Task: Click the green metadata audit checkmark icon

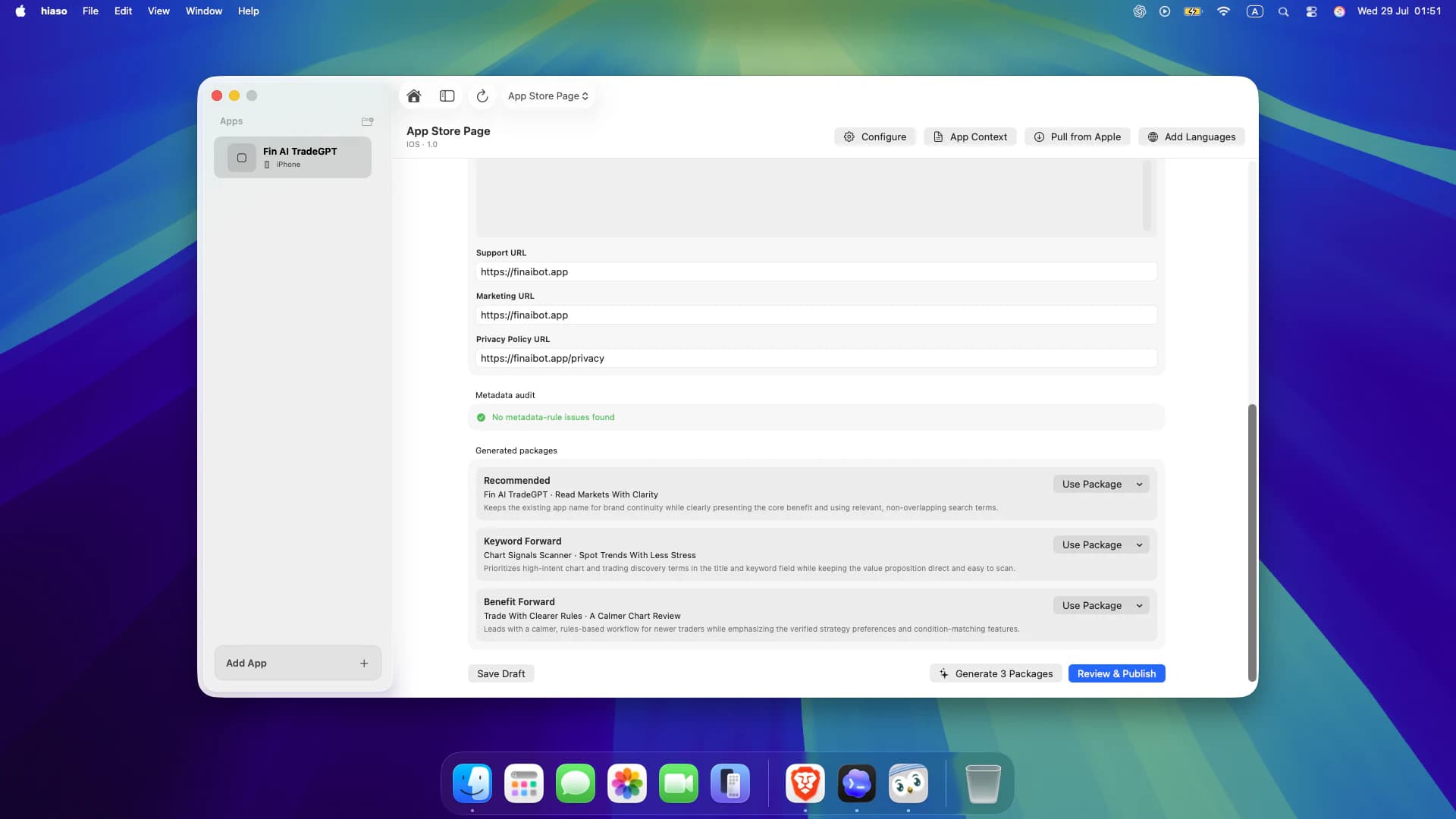Action: pos(481,417)
